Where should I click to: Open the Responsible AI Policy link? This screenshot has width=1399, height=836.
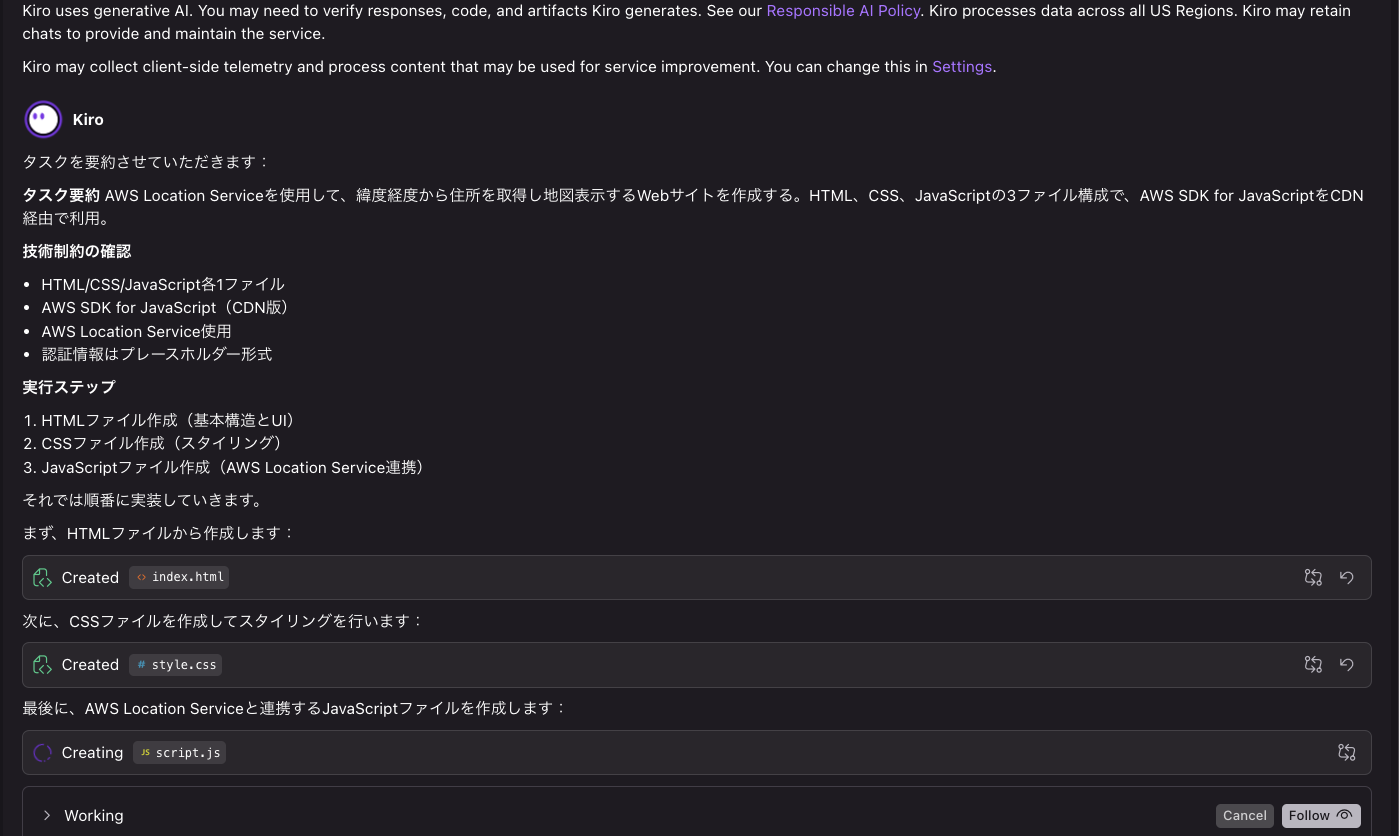click(843, 11)
